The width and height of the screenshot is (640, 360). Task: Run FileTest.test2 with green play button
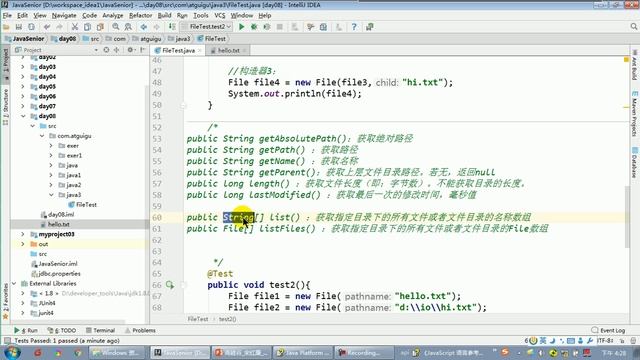point(242,27)
